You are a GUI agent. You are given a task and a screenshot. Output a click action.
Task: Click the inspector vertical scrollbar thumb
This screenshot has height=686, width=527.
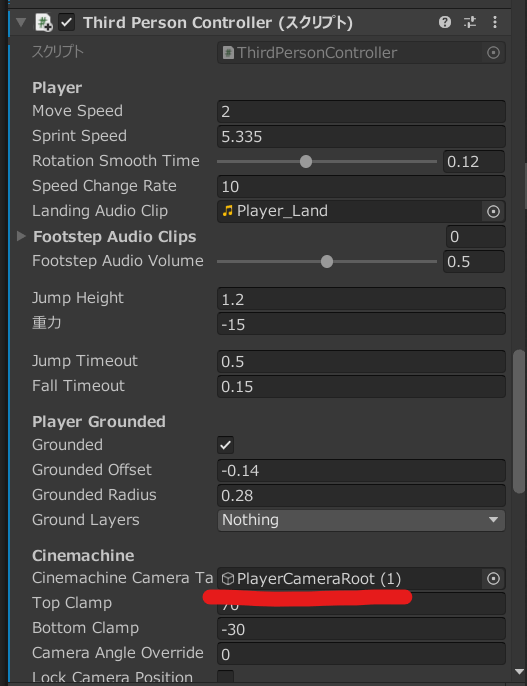coord(519,421)
